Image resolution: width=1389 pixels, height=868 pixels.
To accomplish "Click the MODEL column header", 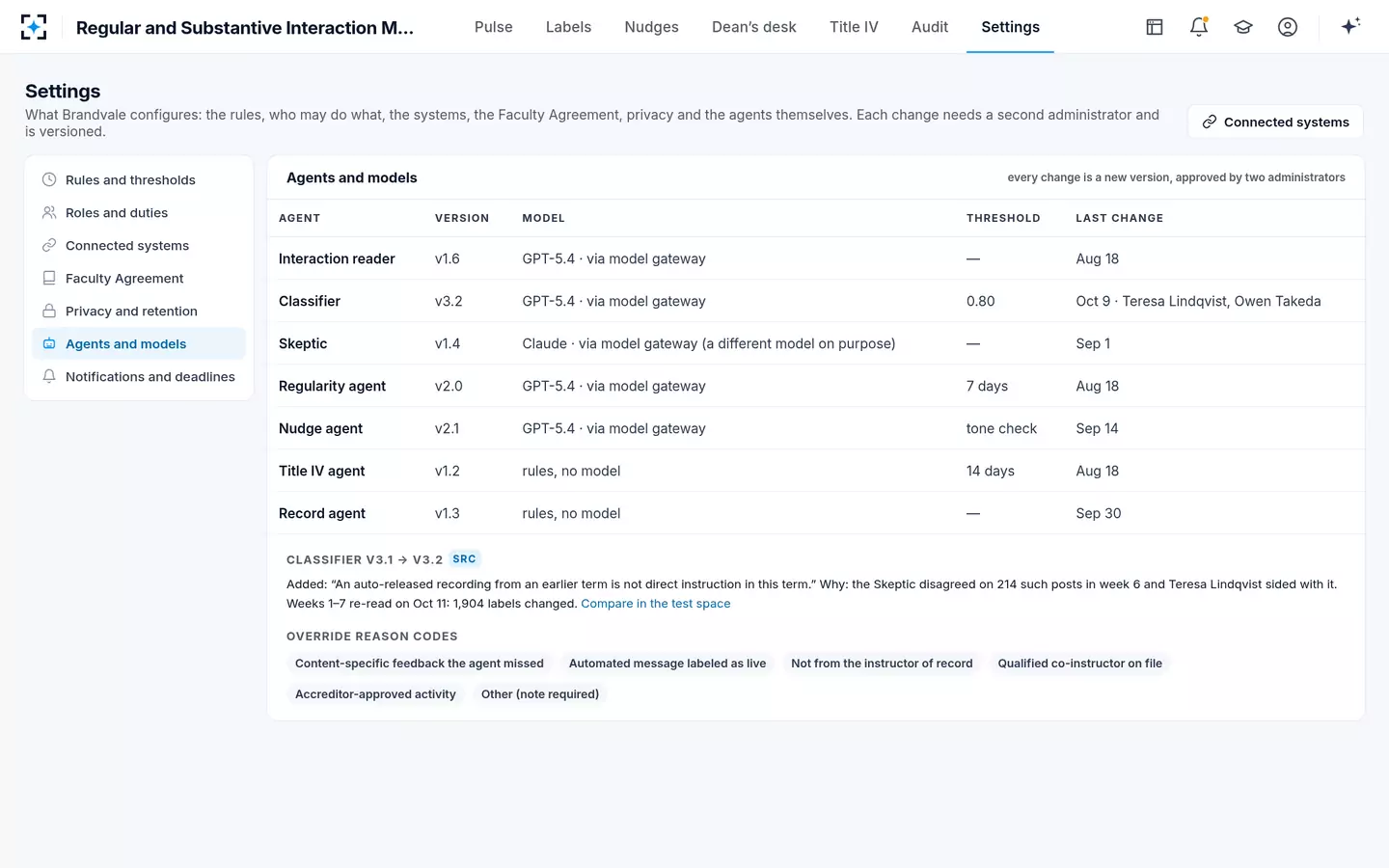I will 544,218.
